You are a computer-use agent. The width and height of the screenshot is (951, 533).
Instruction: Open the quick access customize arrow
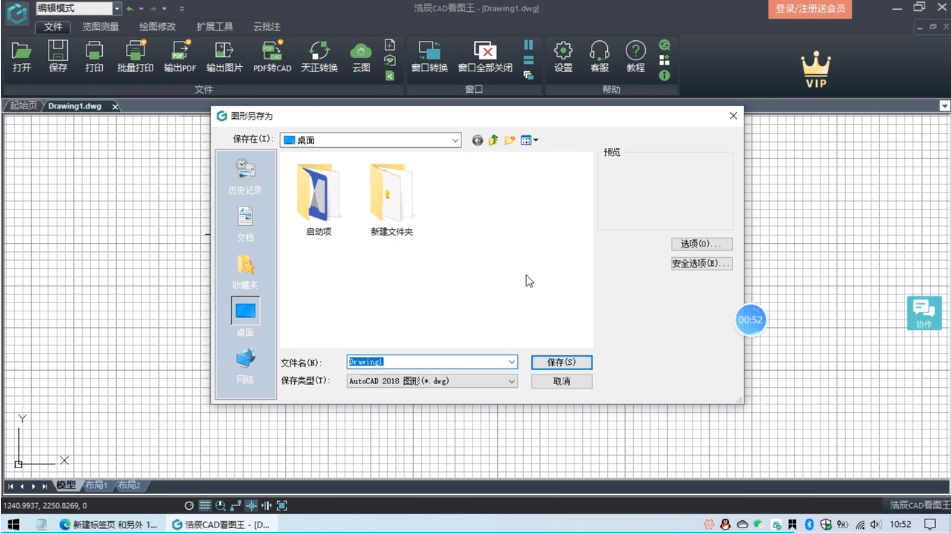181,8
